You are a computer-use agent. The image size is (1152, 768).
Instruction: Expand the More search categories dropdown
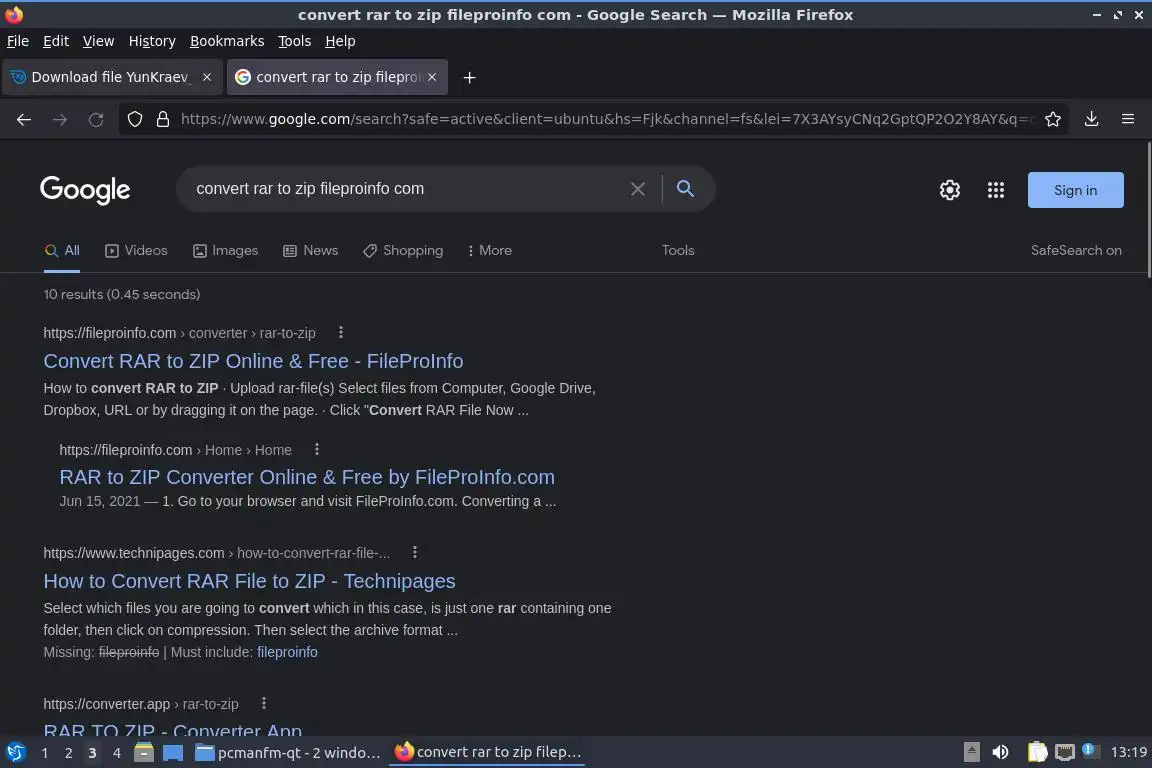pyautogui.click(x=489, y=251)
